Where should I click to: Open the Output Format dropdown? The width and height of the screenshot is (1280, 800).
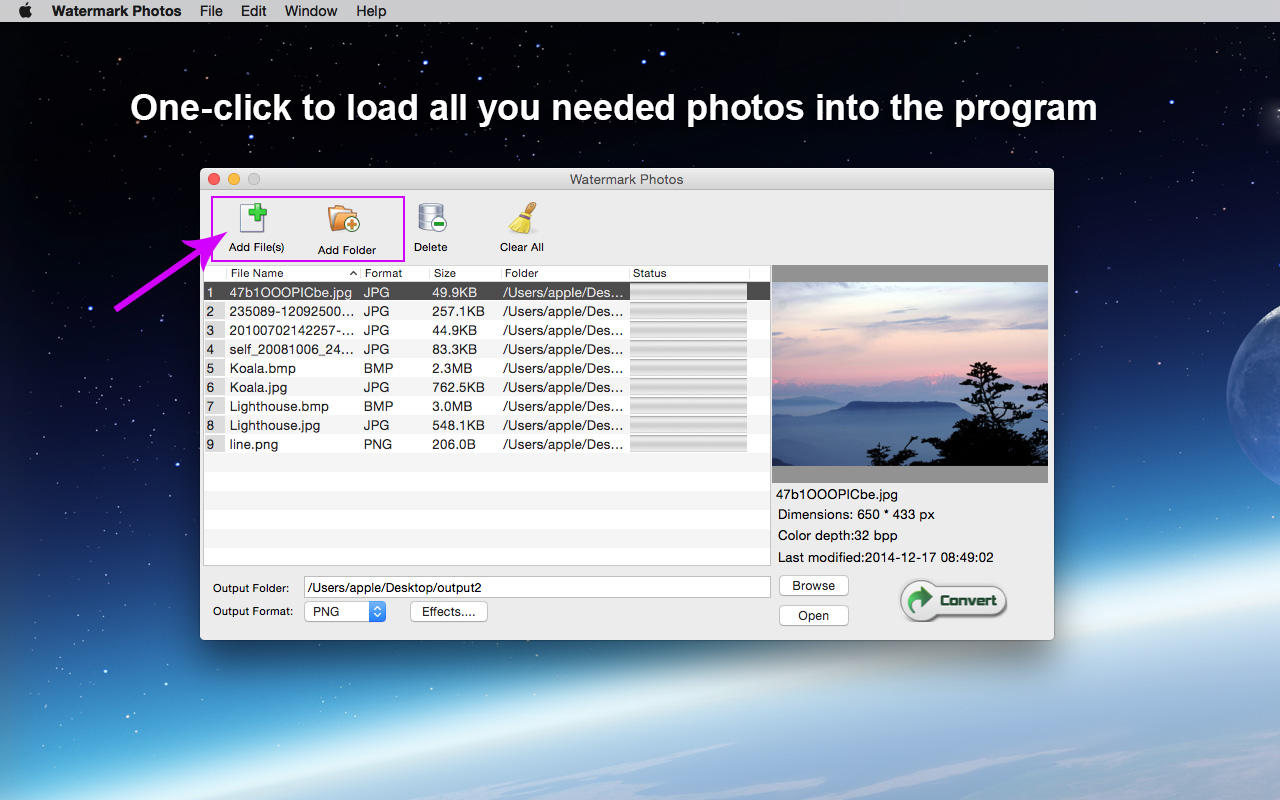(x=345, y=611)
